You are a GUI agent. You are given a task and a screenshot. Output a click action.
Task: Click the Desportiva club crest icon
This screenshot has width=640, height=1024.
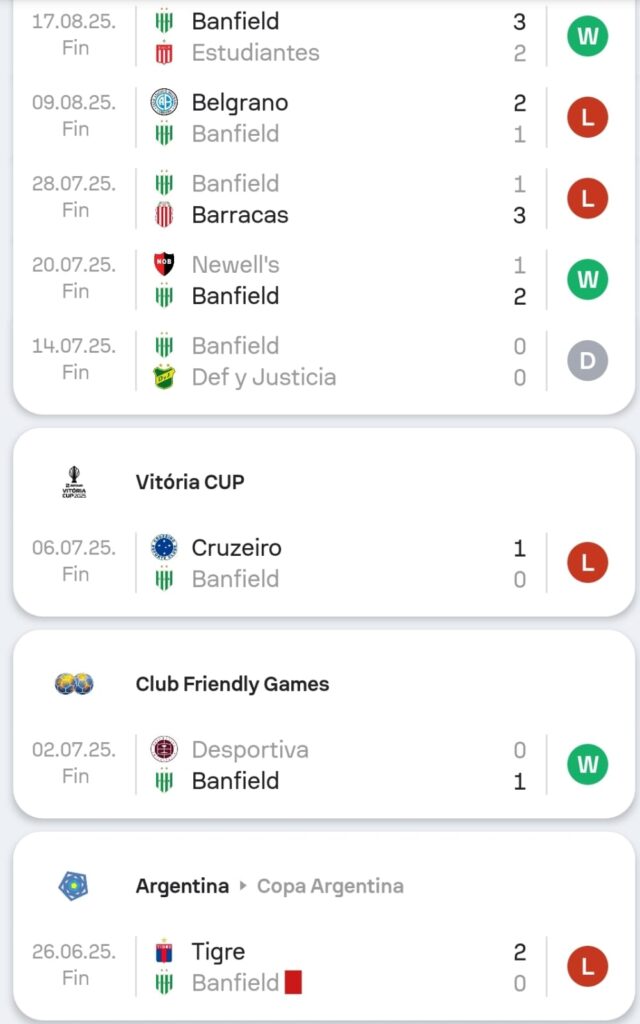tap(164, 750)
